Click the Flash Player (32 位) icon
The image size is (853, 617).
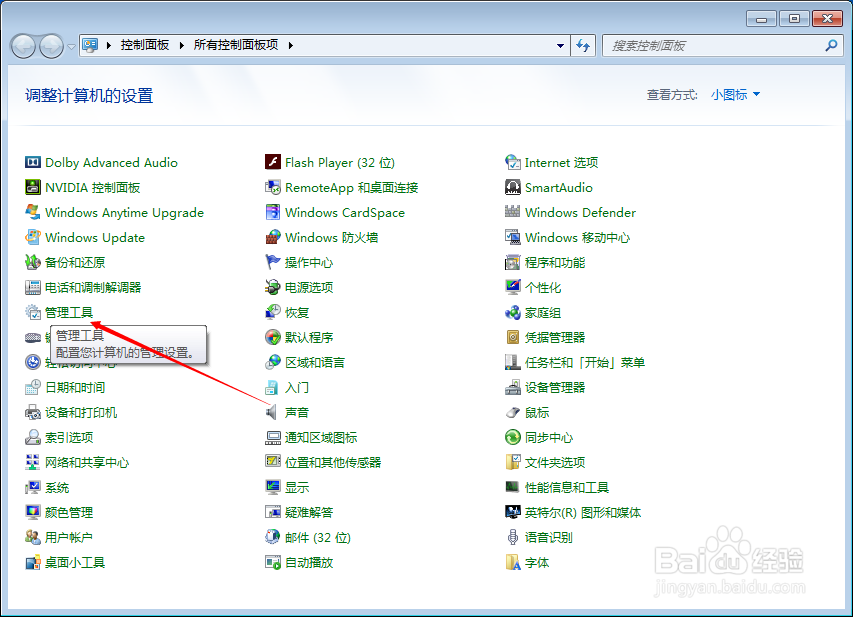[273, 162]
